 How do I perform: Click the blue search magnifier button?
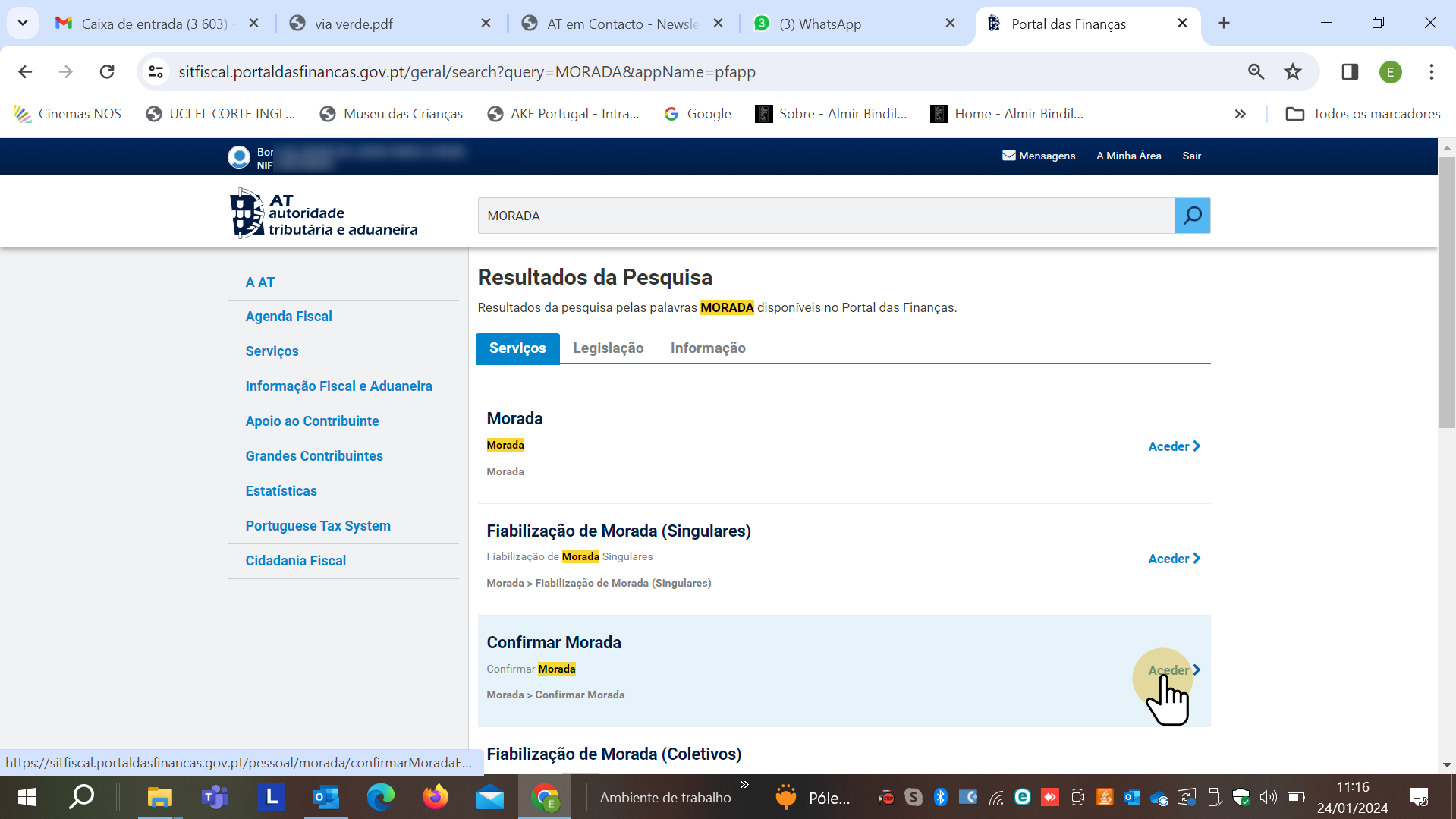1192,216
